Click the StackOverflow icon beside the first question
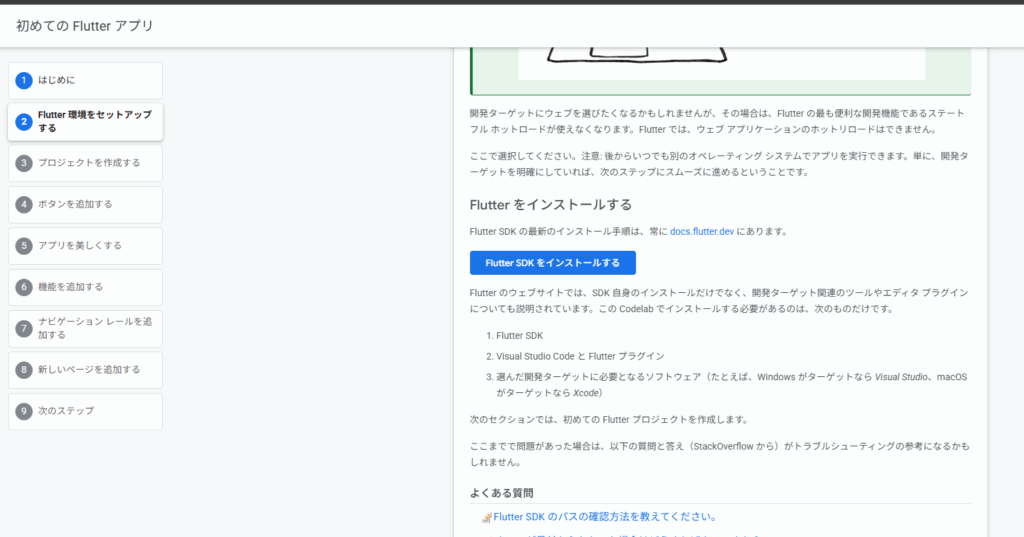The width and height of the screenshot is (1024, 537). click(x=487, y=517)
